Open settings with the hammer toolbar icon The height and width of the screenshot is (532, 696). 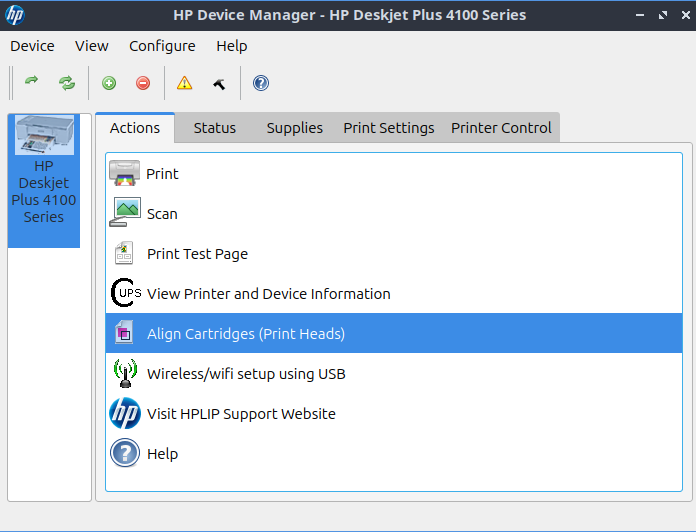point(219,83)
